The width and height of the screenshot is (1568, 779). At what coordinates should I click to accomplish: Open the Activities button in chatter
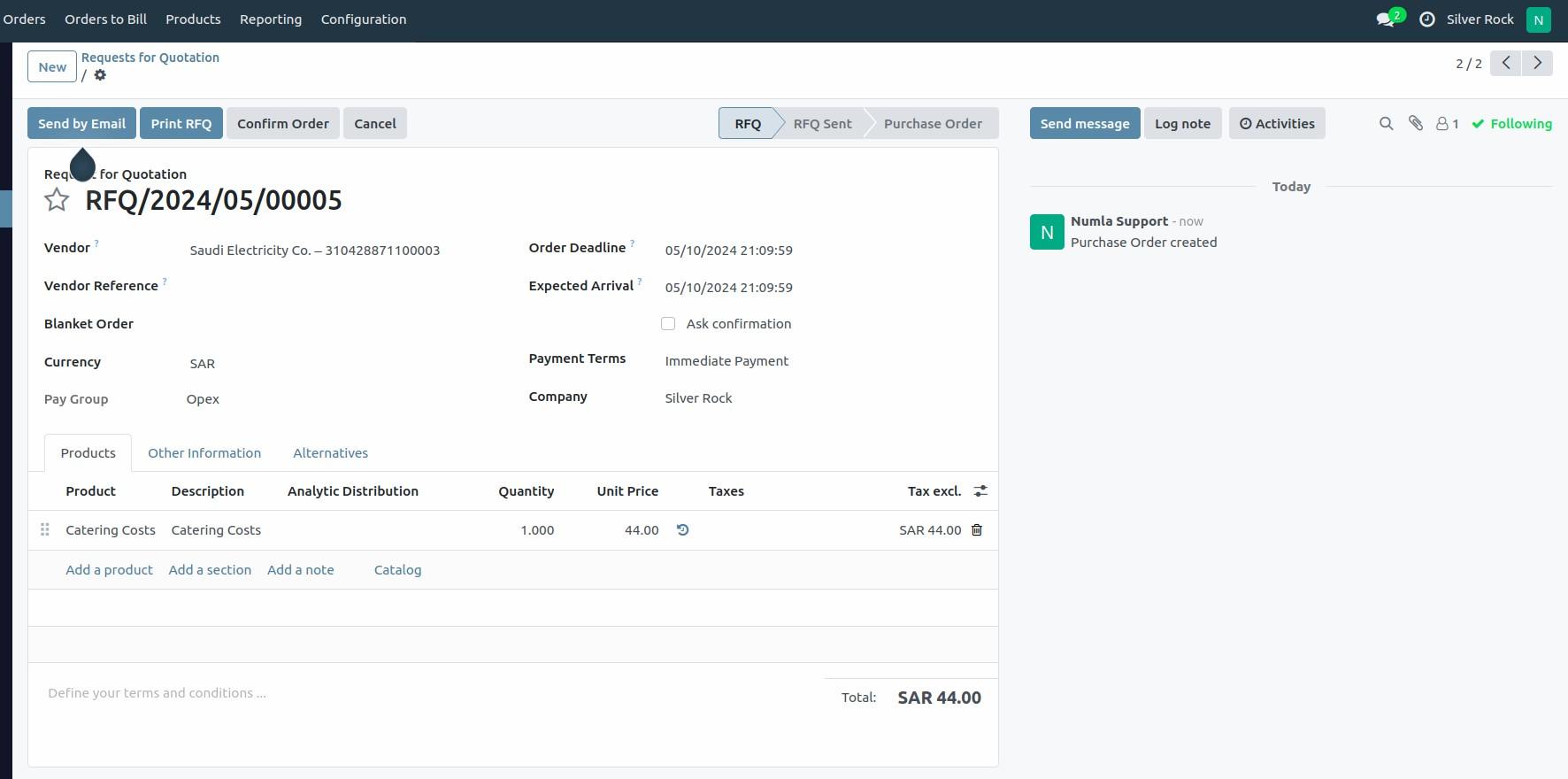tap(1277, 124)
